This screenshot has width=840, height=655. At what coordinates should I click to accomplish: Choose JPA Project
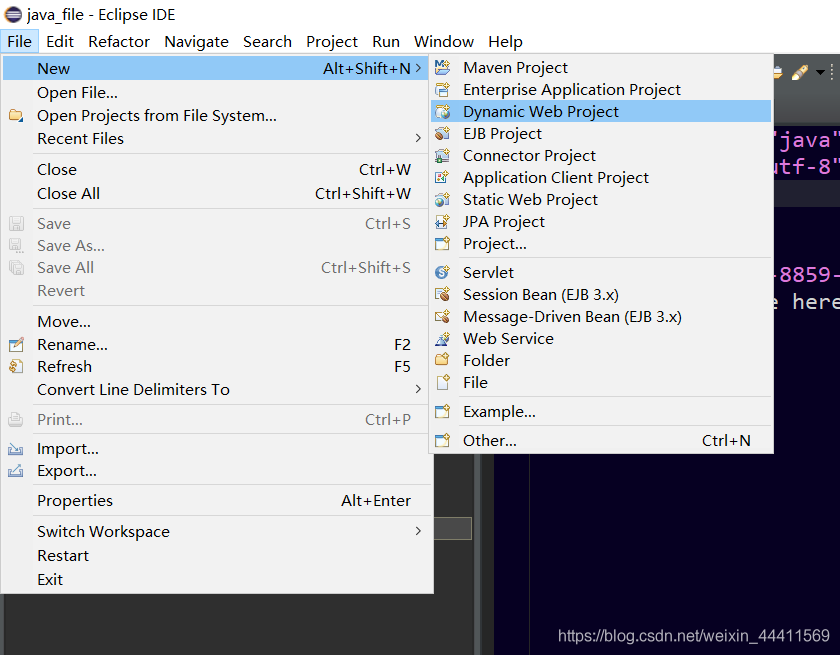coord(601,221)
